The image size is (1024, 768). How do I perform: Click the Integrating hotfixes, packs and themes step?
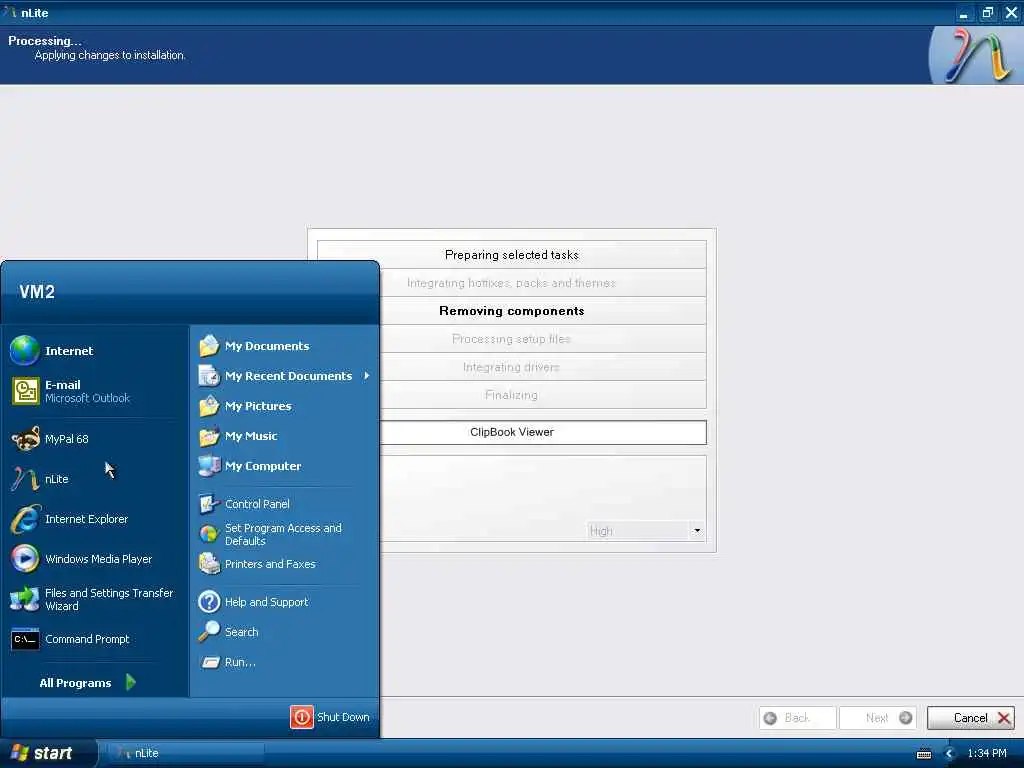[512, 283]
